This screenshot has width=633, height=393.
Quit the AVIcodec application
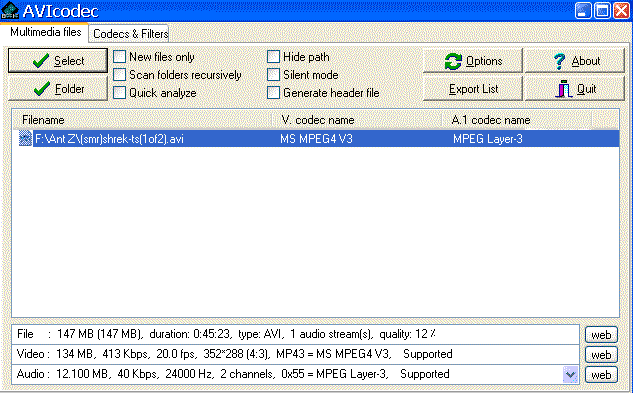tap(575, 88)
